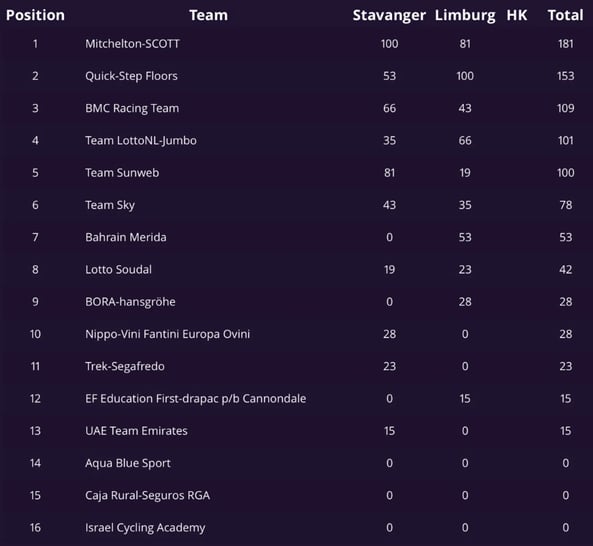Screen dimensions: 593x546
Task: Select the Limburg column header
Action: coord(465,16)
